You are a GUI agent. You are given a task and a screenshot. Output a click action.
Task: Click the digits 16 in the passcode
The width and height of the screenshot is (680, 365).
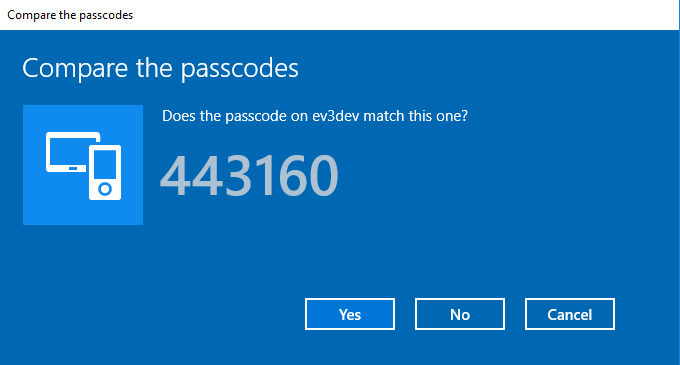[x=279, y=176]
